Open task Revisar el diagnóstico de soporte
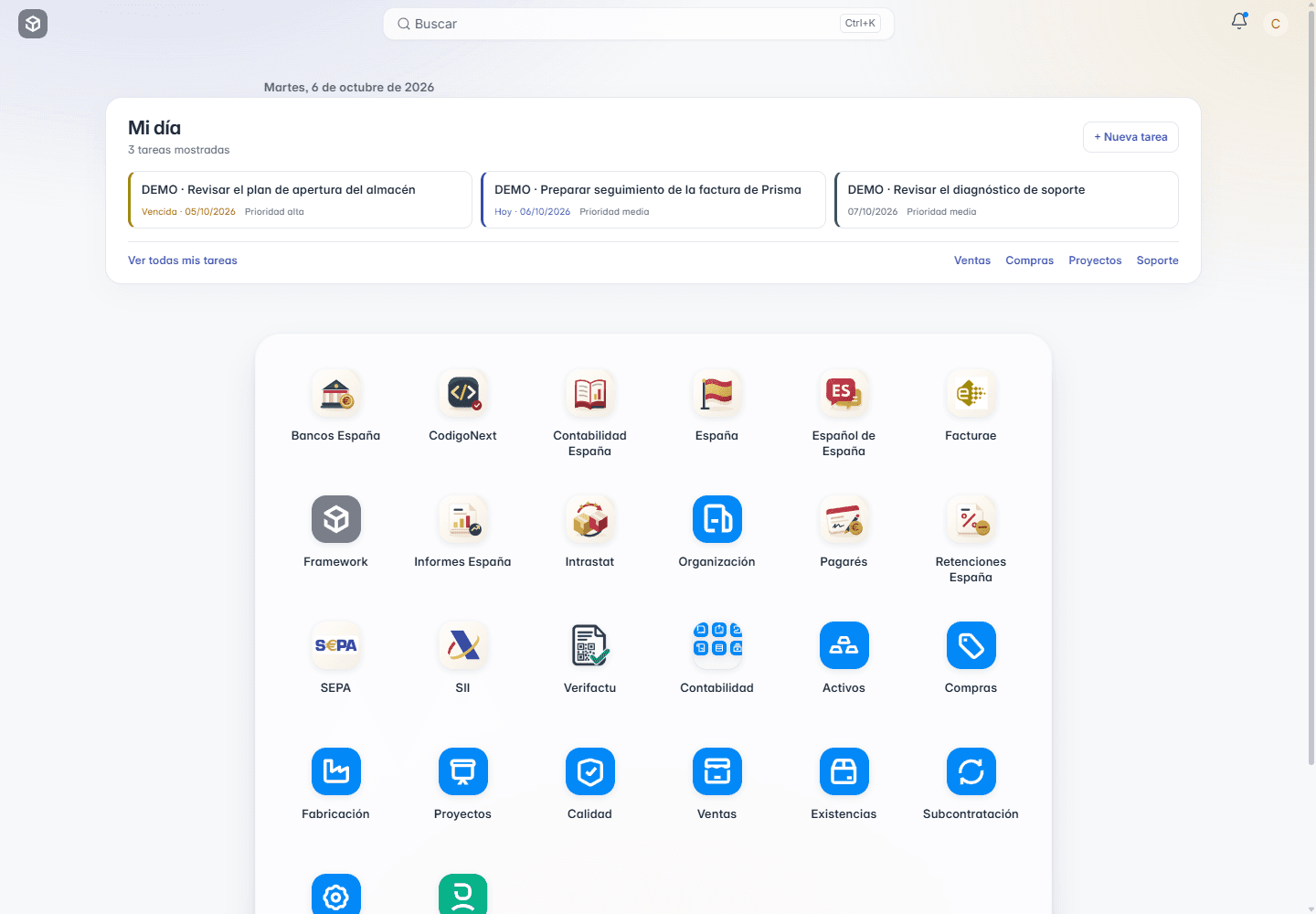 pyautogui.click(x=1006, y=199)
